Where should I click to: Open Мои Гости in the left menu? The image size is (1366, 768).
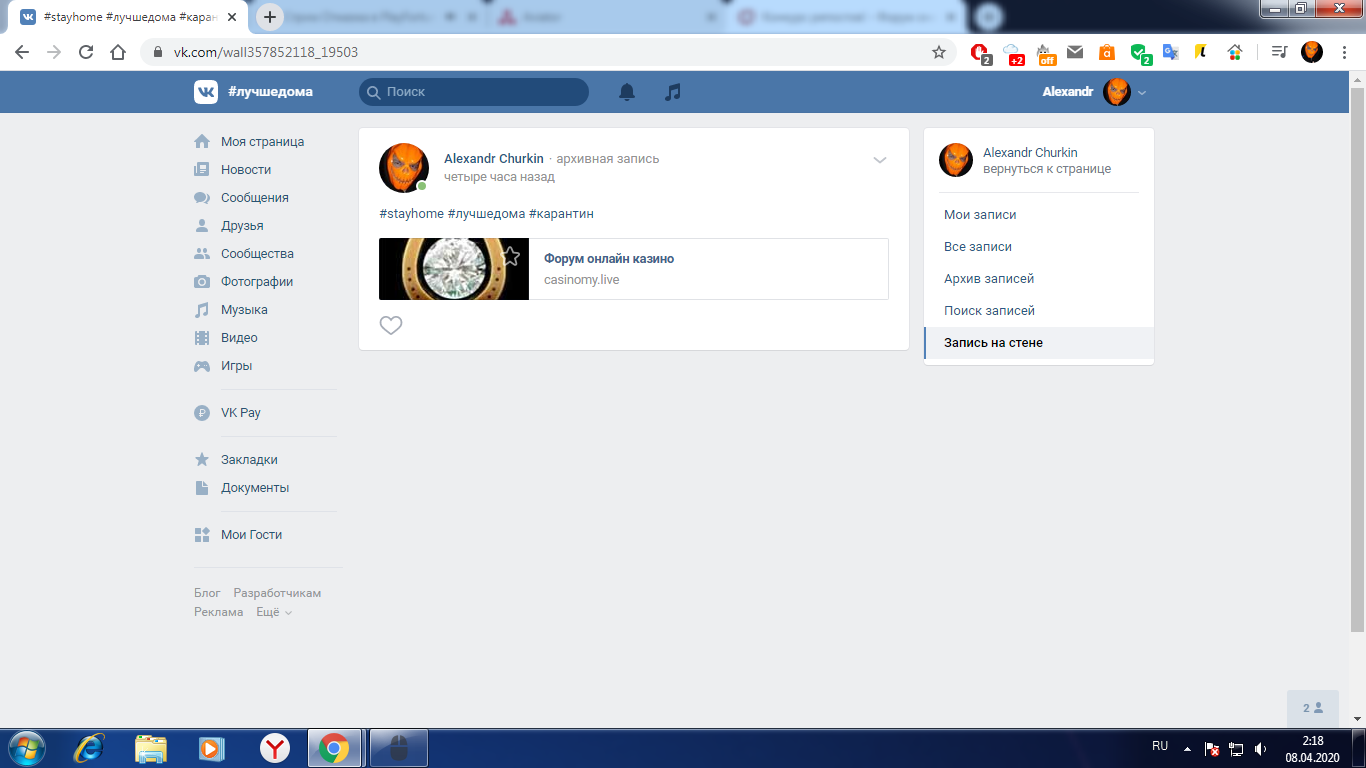tap(251, 535)
